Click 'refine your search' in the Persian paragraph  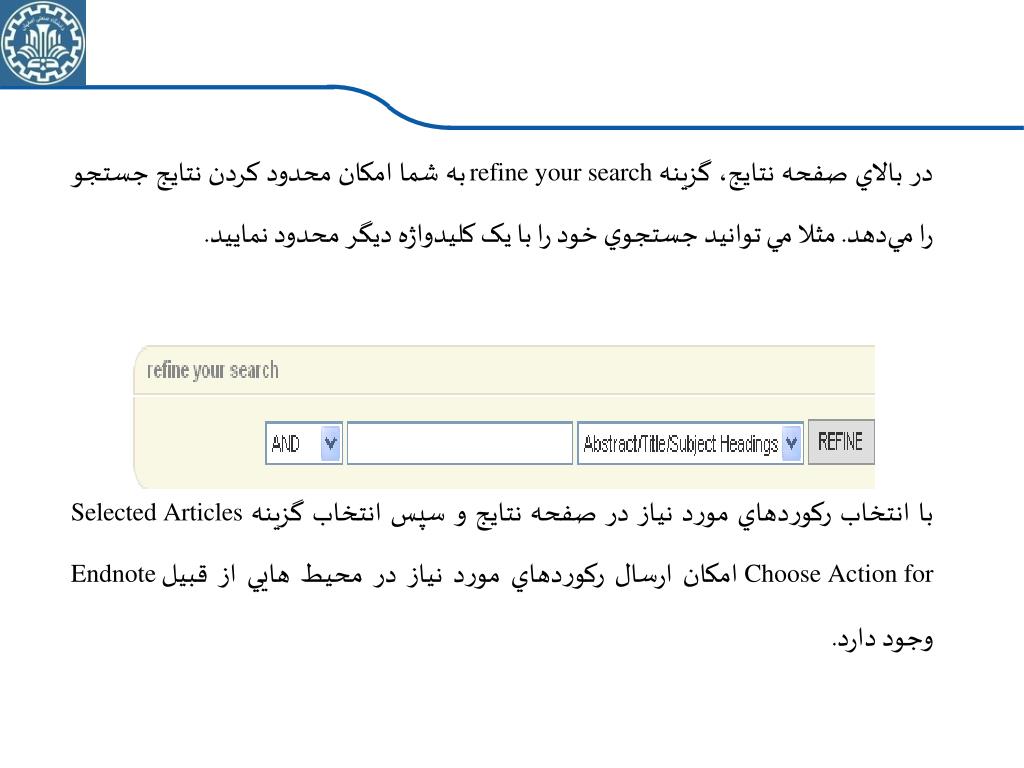pos(560,173)
